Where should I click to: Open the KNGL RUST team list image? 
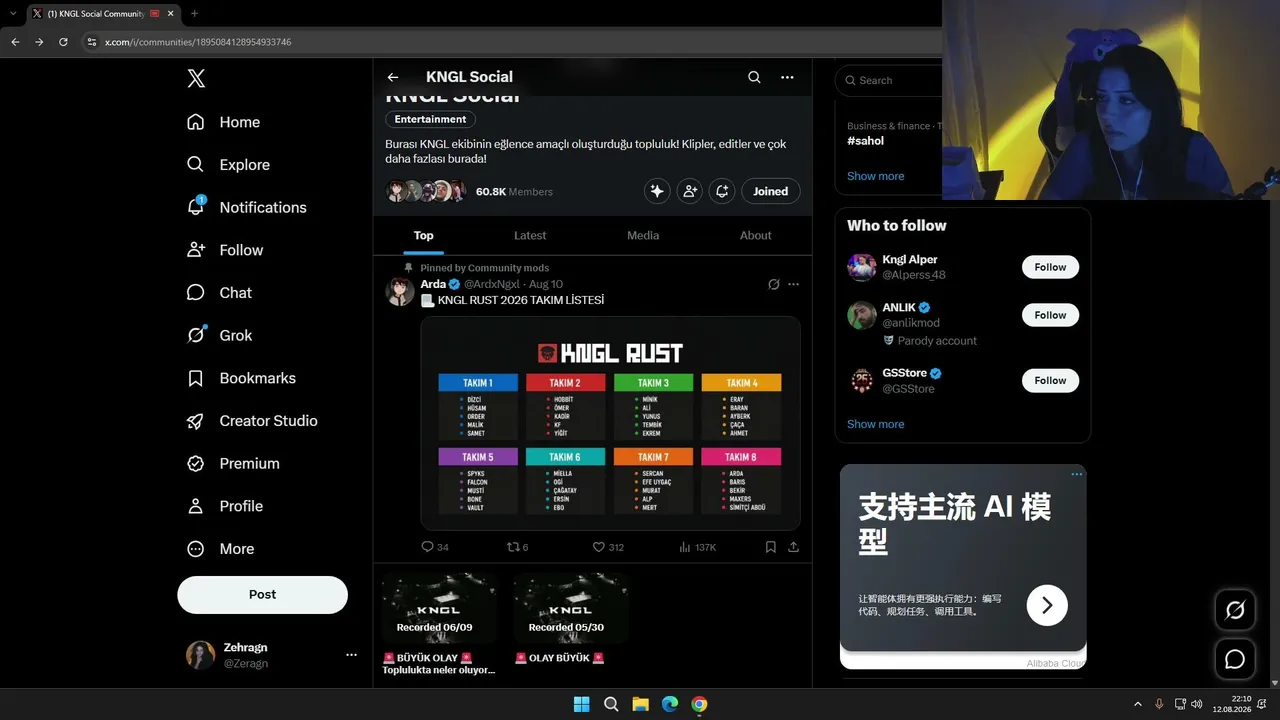pos(610,423)
